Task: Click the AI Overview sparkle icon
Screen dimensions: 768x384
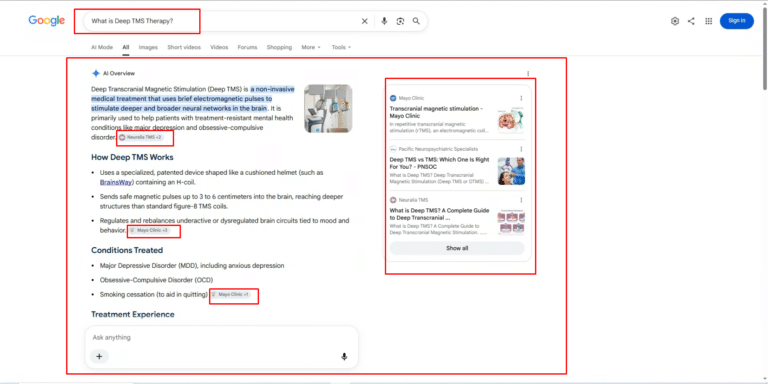Action: pyautogui.click(x=96, y=73)
